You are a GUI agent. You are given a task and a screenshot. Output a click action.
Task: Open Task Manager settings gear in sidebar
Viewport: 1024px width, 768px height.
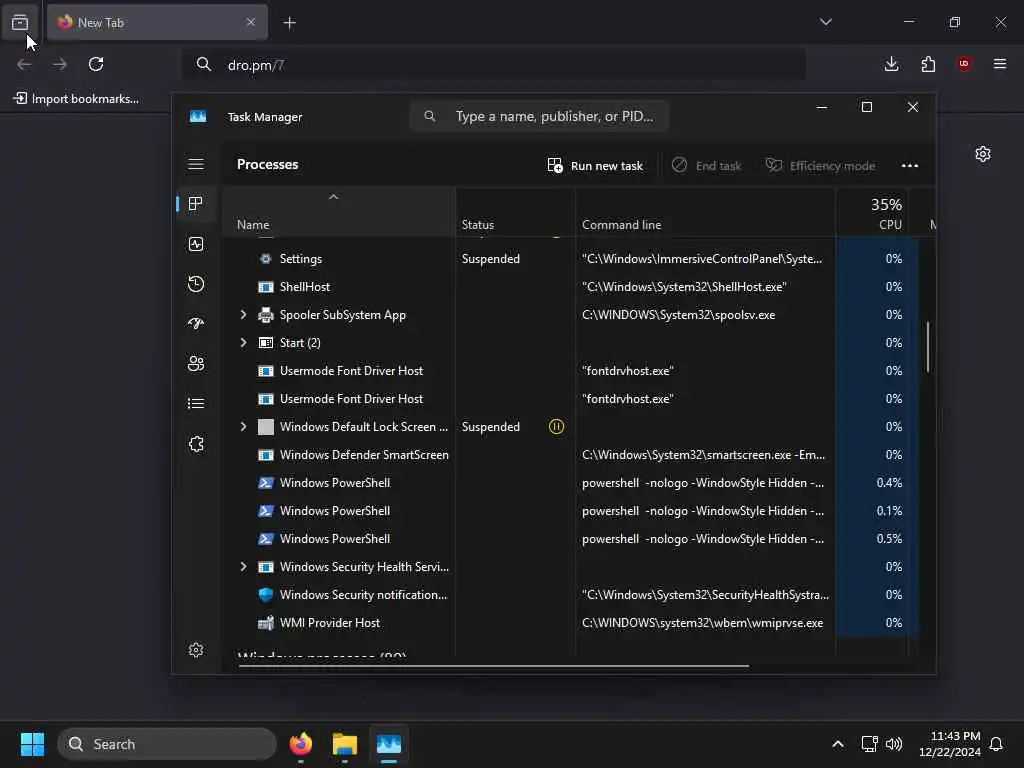pyautogui.click(x=196, y=650)
